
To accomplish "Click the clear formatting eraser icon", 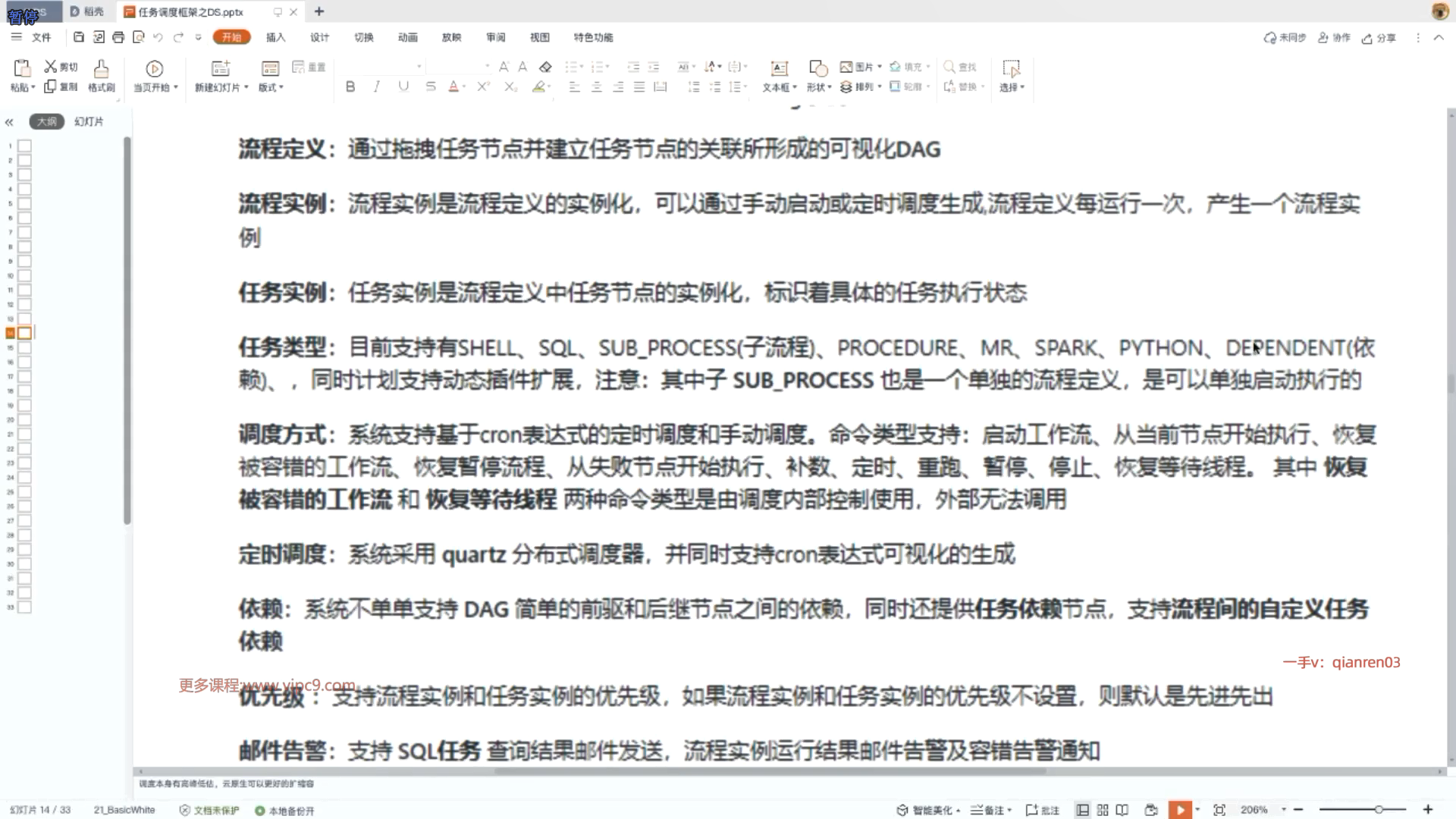I will [x=545, y=67].
